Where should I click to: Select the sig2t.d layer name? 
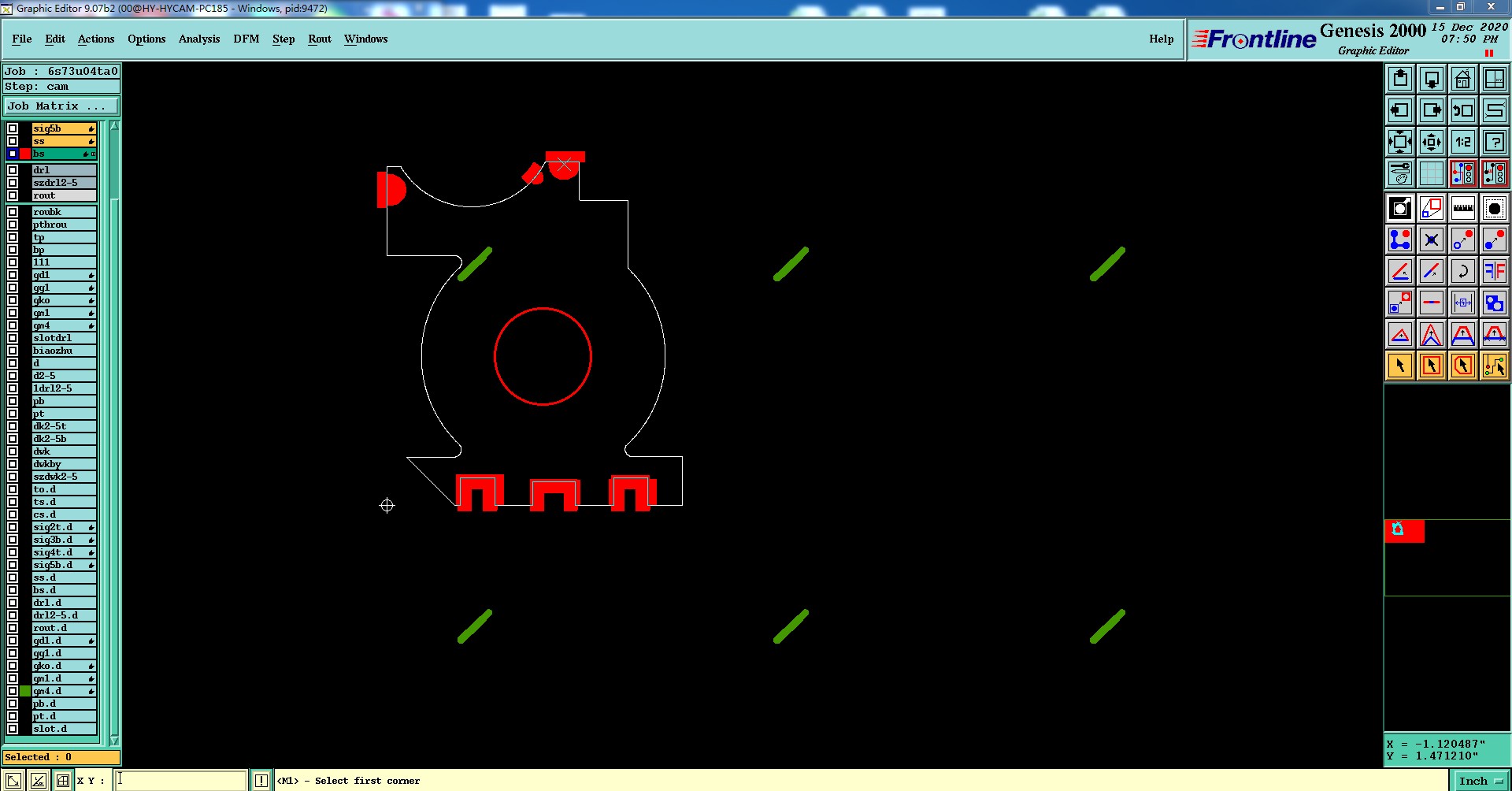coord(64,527)
